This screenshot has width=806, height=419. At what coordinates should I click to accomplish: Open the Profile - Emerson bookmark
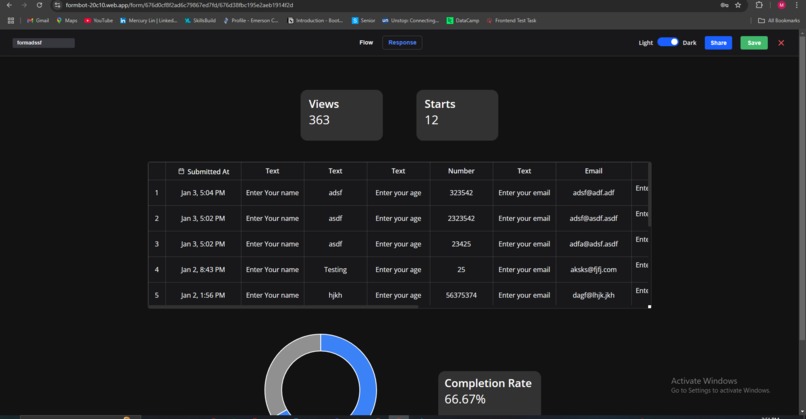pos(250,21)
